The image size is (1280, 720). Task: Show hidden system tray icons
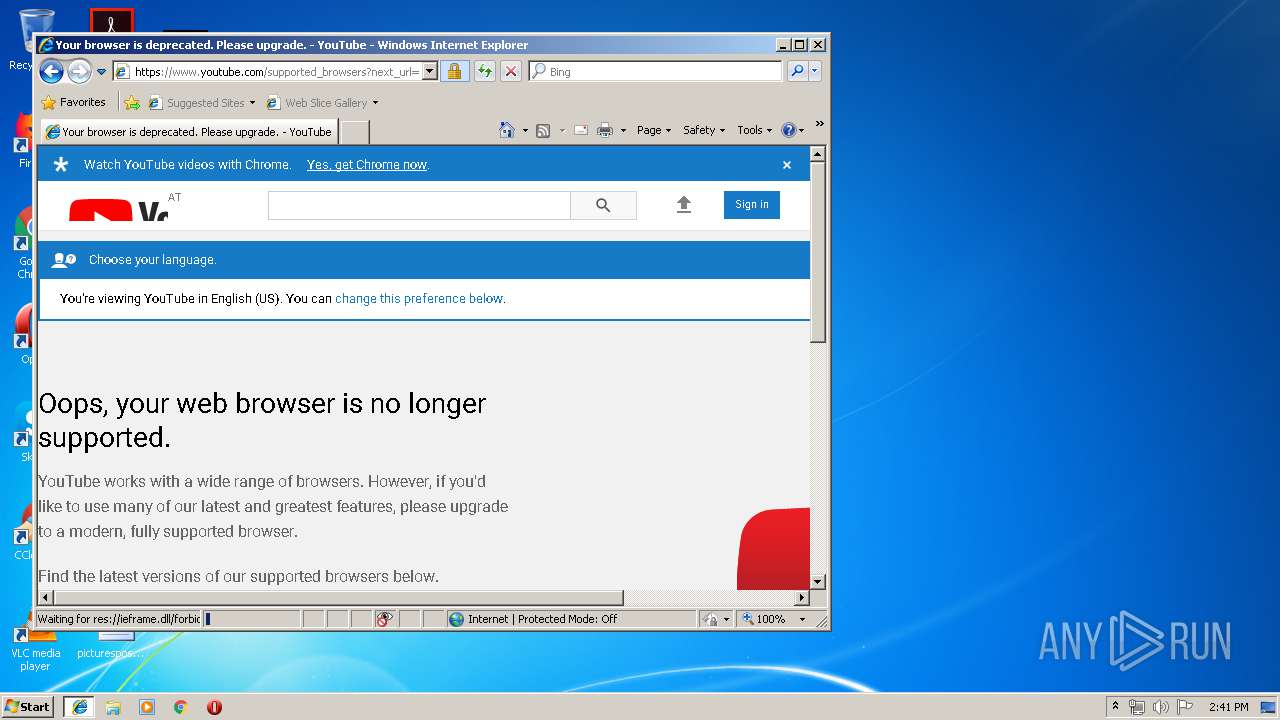pyautogui.click(x=1116, y=707)
